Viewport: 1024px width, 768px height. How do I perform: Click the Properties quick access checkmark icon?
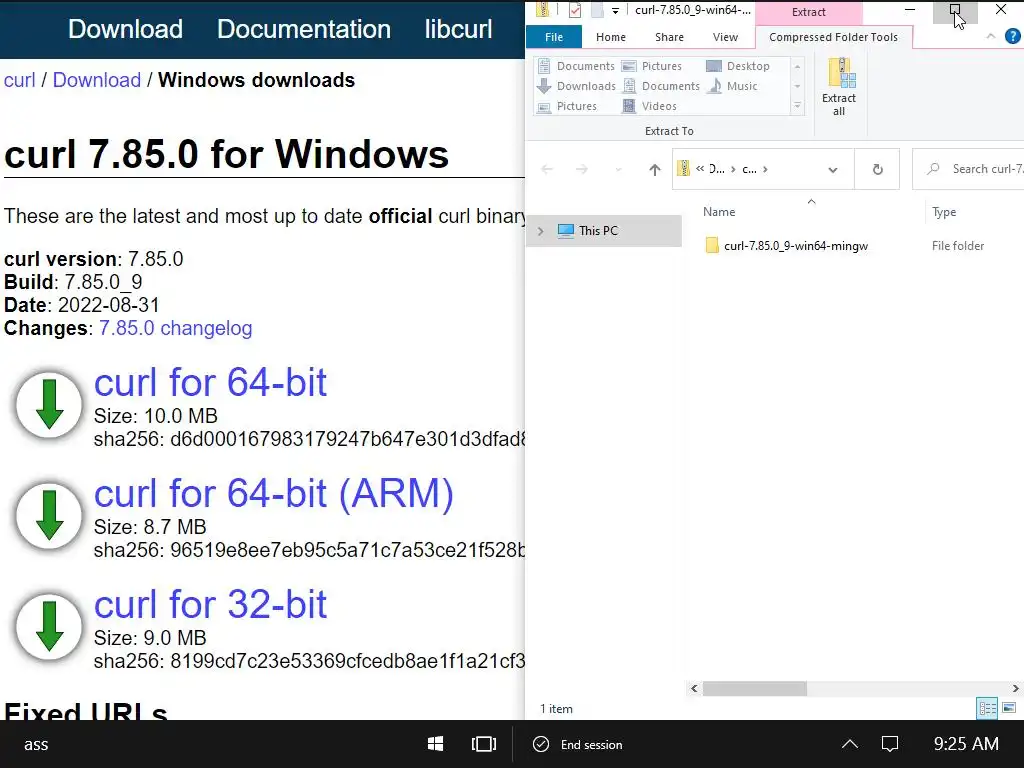[x=575, y=10]
